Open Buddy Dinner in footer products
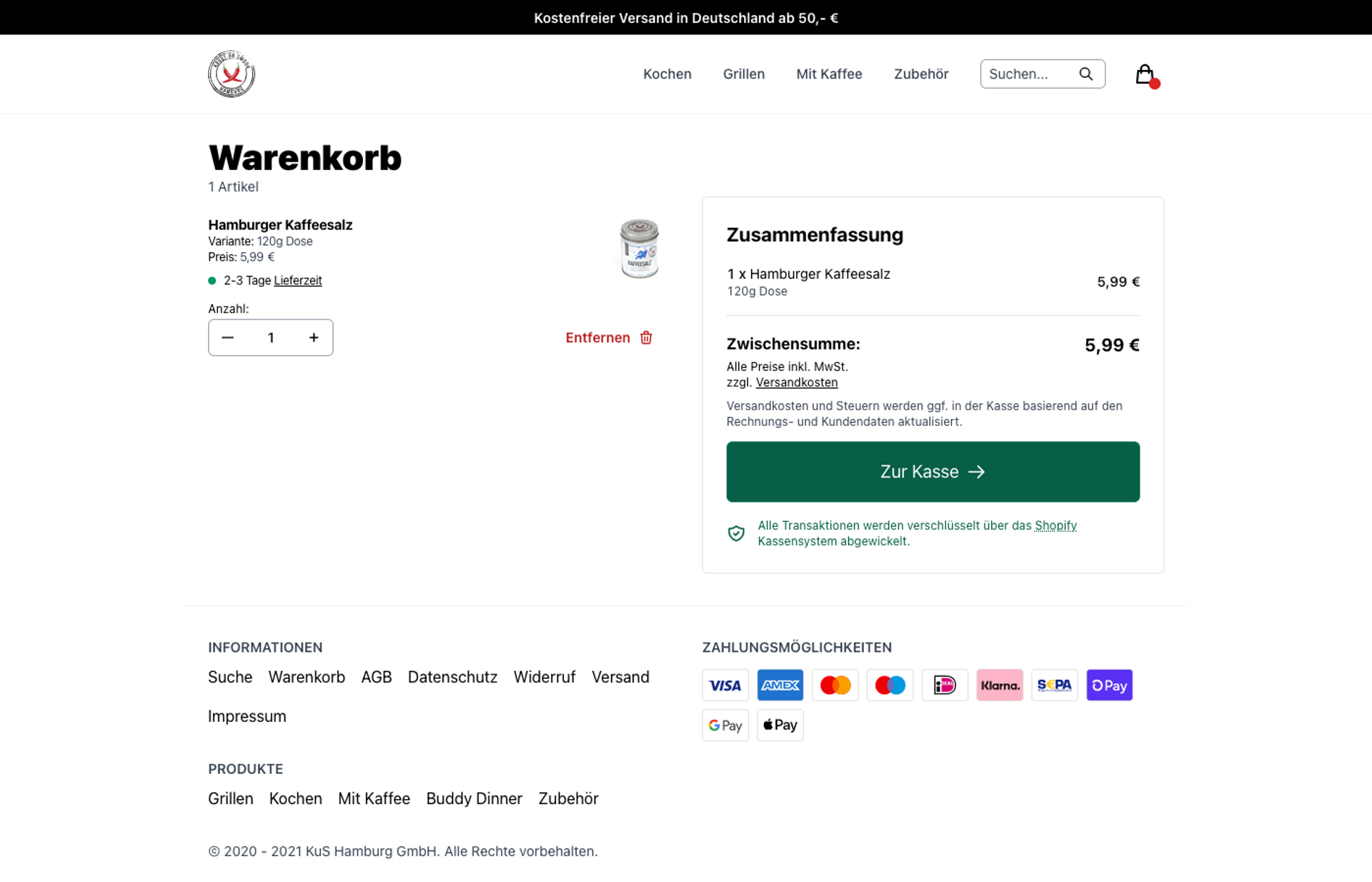This screenshot has width=1372, height=882. [x=474, y=798]
